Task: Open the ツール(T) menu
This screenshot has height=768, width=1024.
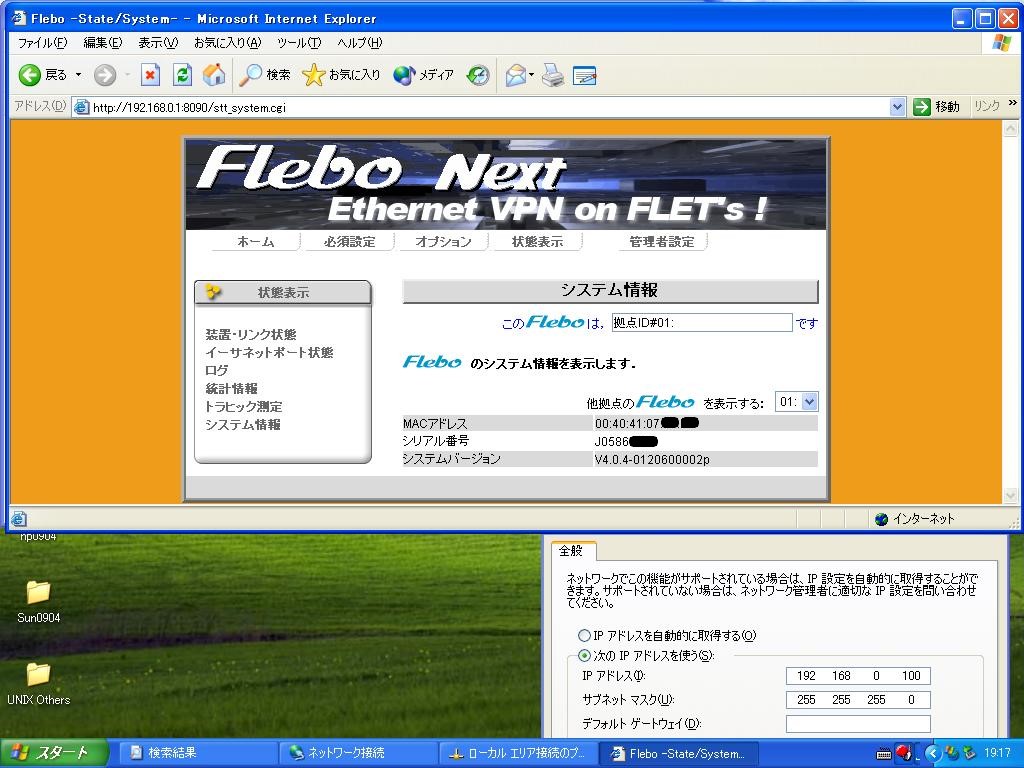Action: tap(298, 43)
